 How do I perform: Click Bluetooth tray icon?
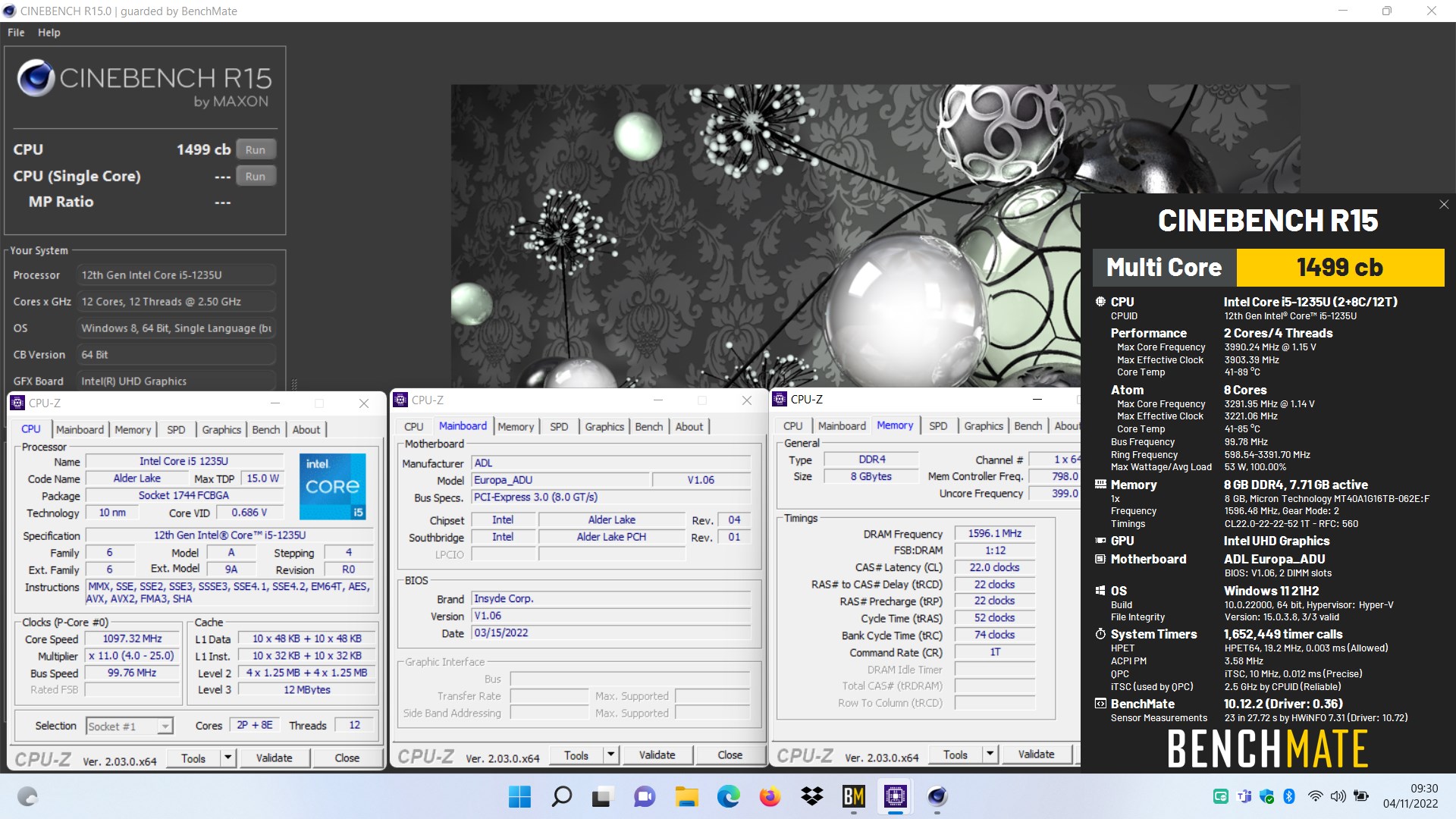(1288, 796)
